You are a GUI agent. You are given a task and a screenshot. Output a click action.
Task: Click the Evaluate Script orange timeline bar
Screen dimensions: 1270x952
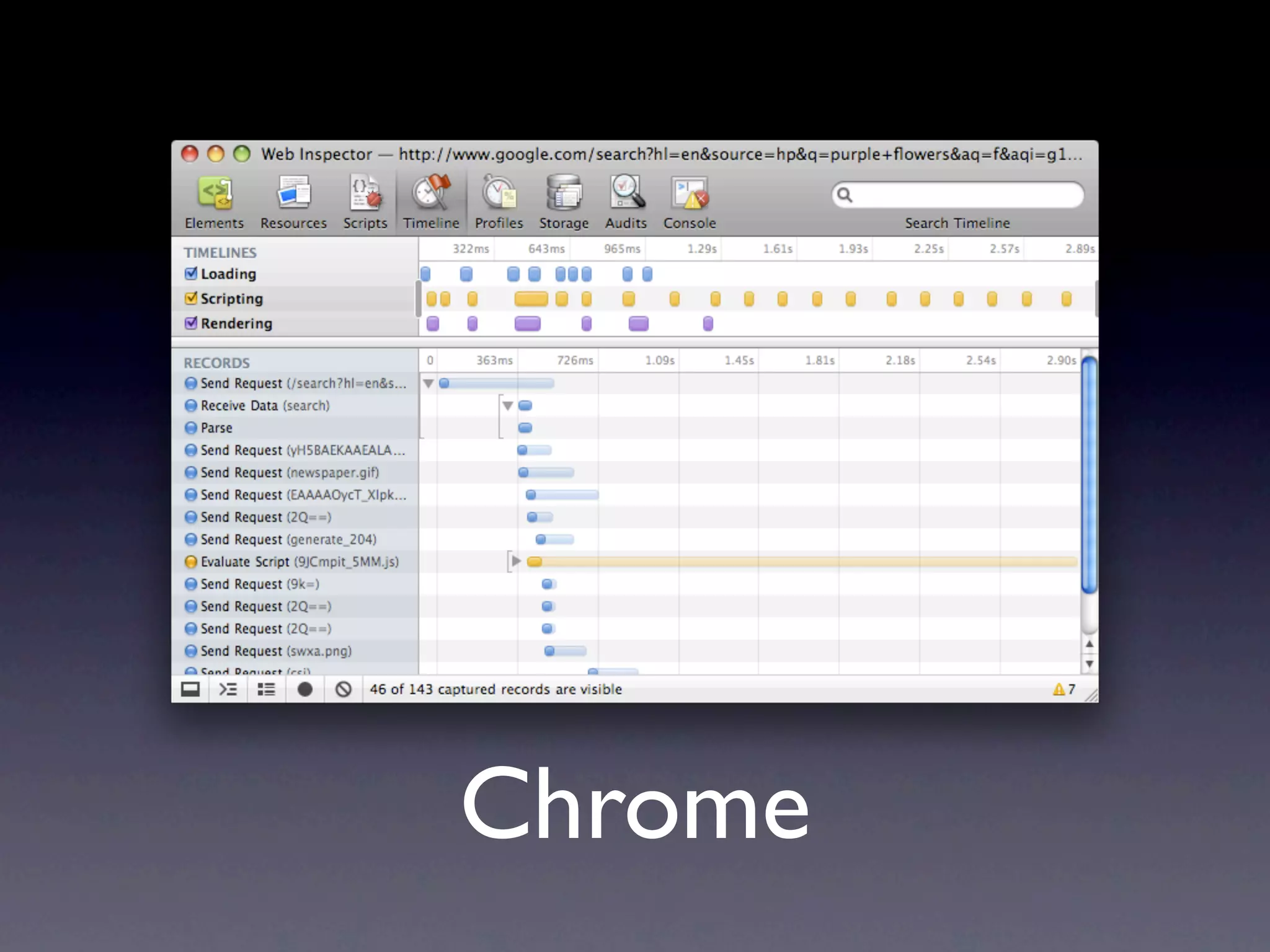click(x=802, y=562)
